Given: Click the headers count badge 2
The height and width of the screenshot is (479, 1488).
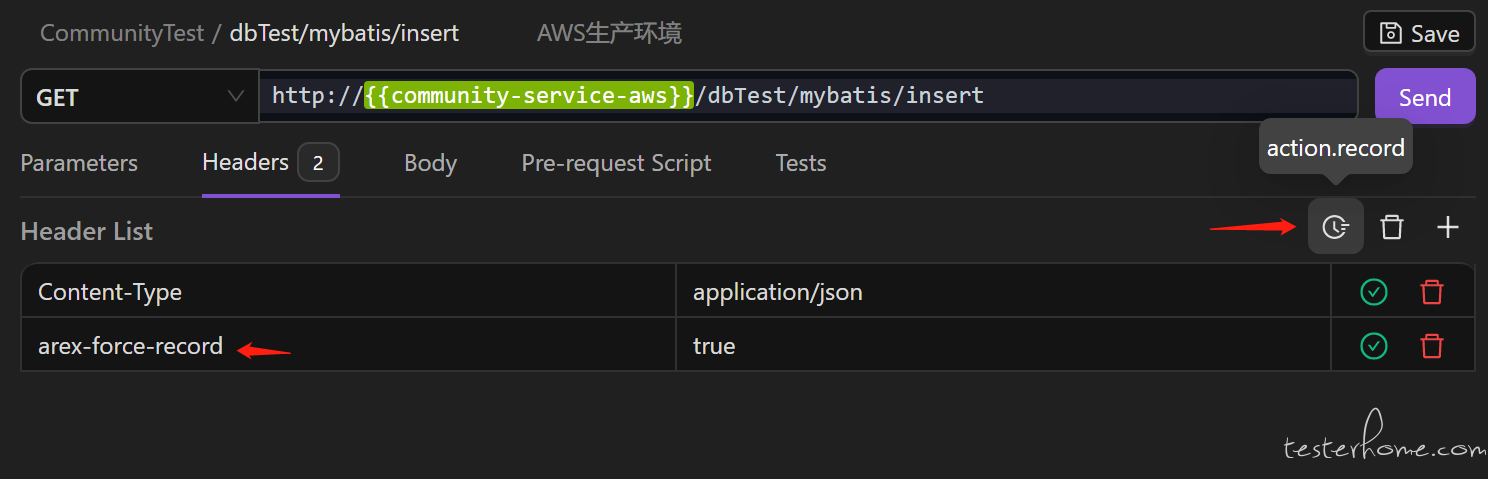Looking at the screenshot, I should tap(318, 162).
